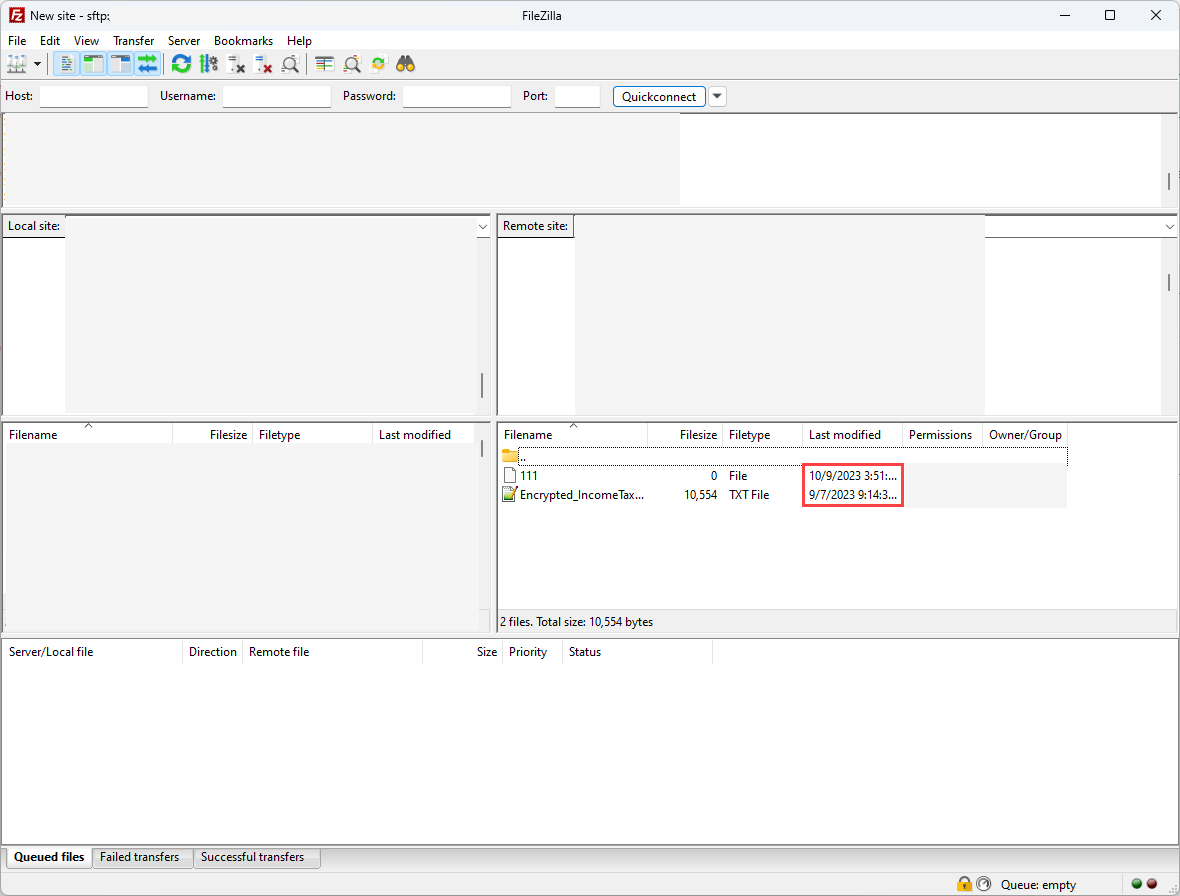This screenshot has width=1180, height=896.
Task: Click the red activity indicator LED
Action: click(x=1151, y=884)
